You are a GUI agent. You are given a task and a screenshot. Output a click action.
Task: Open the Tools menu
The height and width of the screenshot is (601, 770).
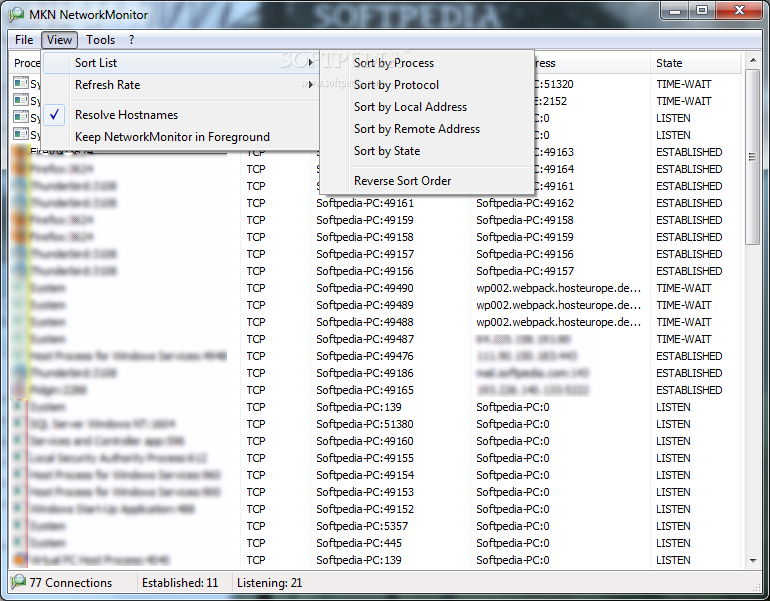pos(100,40)
